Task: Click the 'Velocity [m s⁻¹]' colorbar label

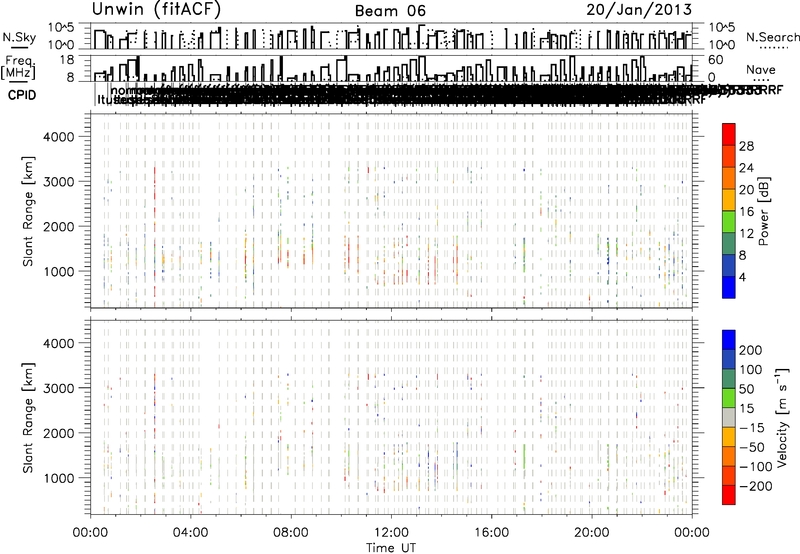Action: pyautogui.click(x=783, y=417)
